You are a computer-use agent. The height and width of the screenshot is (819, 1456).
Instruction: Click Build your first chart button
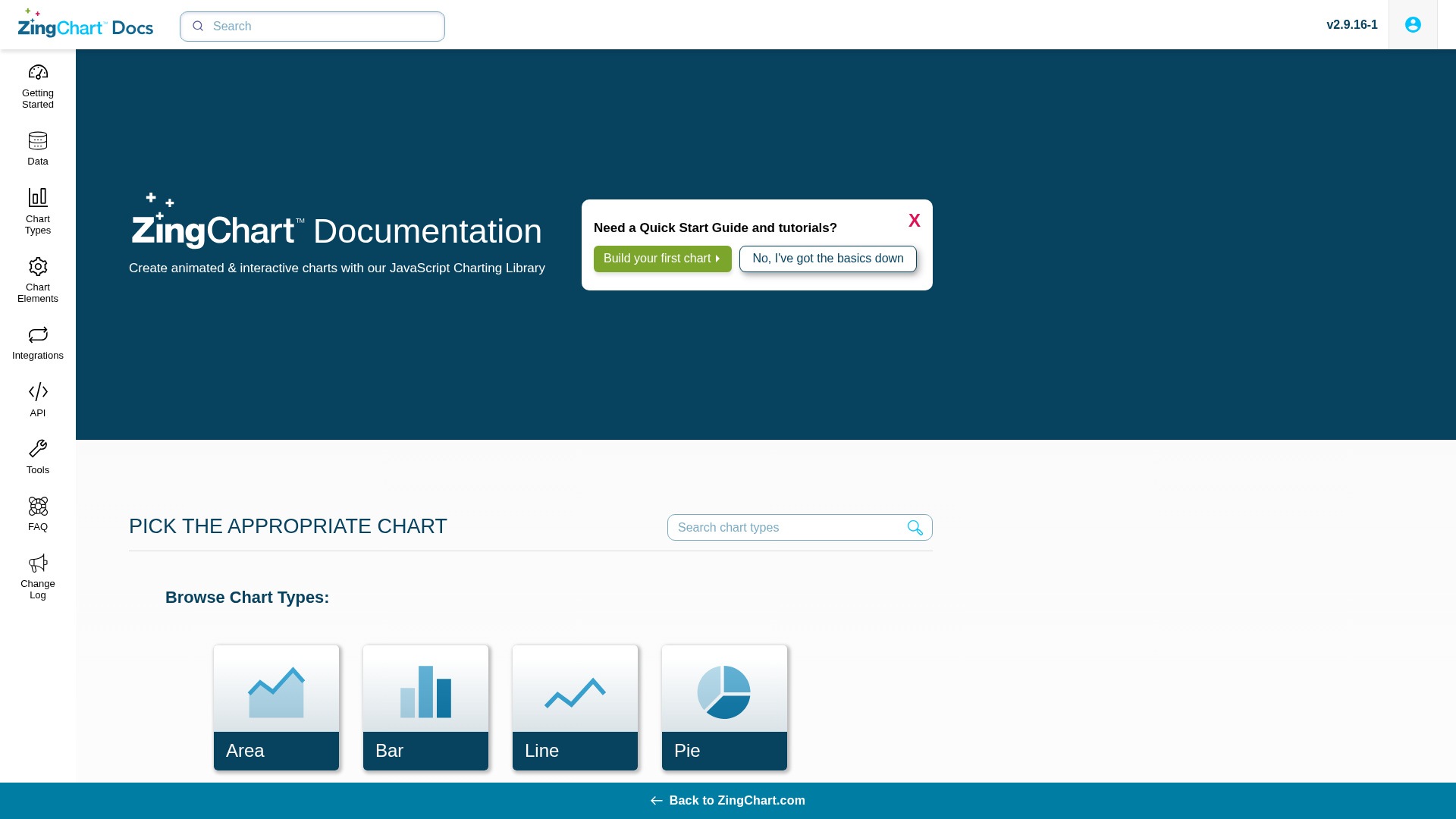click(663, 259)
